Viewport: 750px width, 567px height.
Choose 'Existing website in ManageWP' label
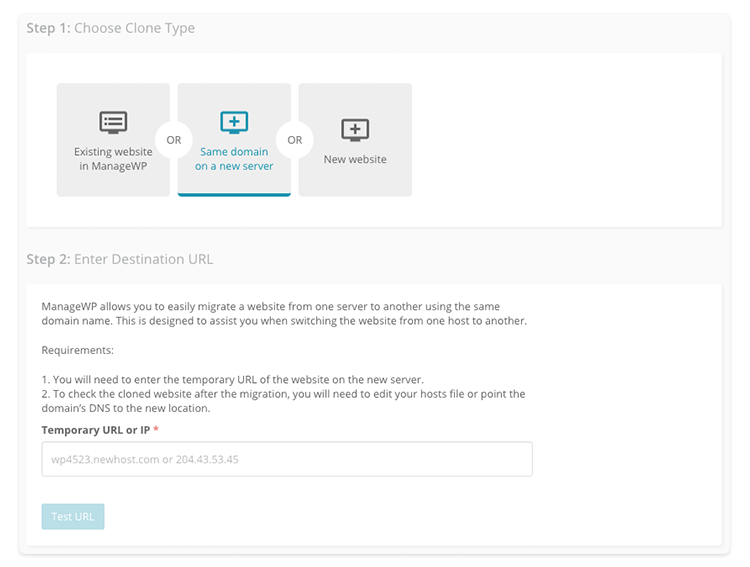click(113, 159)
